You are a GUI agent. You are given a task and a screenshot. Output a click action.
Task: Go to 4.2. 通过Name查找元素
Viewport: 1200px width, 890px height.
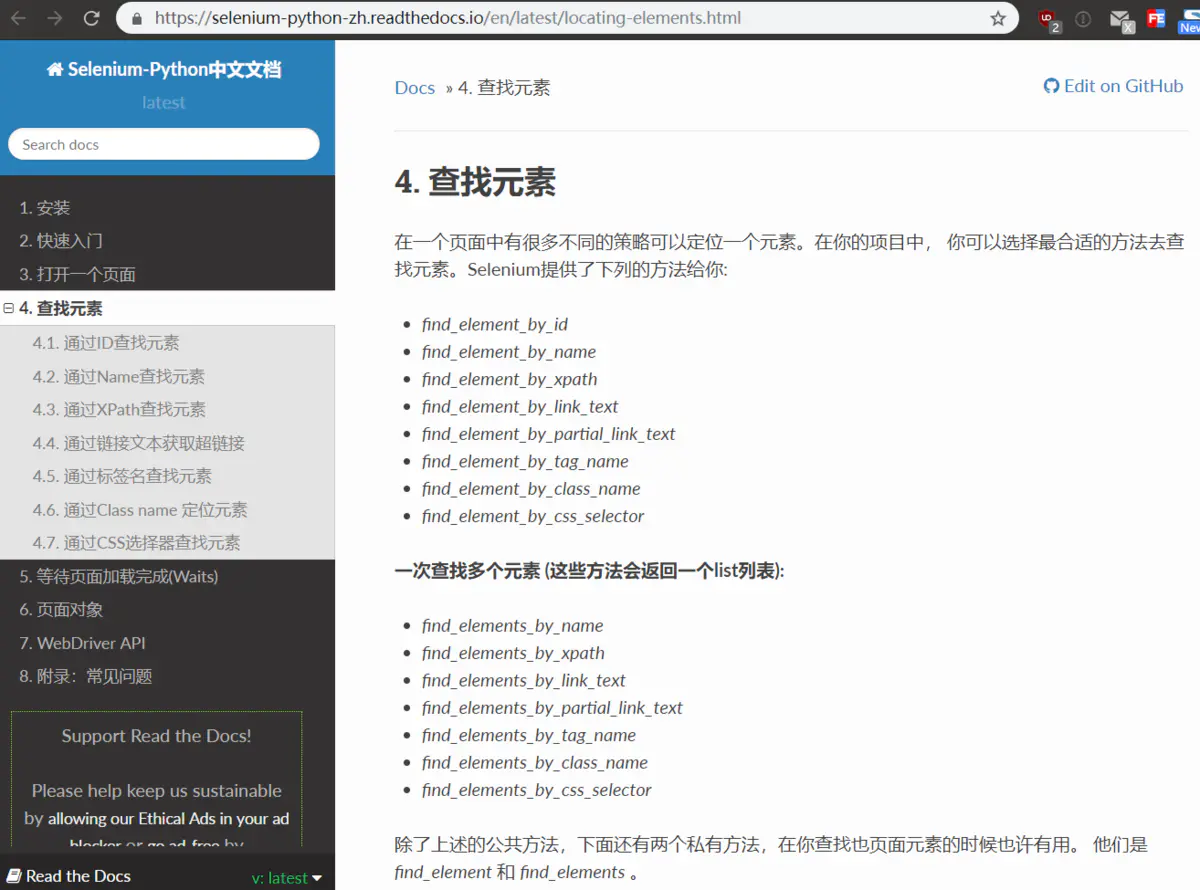tap(118, 377)
